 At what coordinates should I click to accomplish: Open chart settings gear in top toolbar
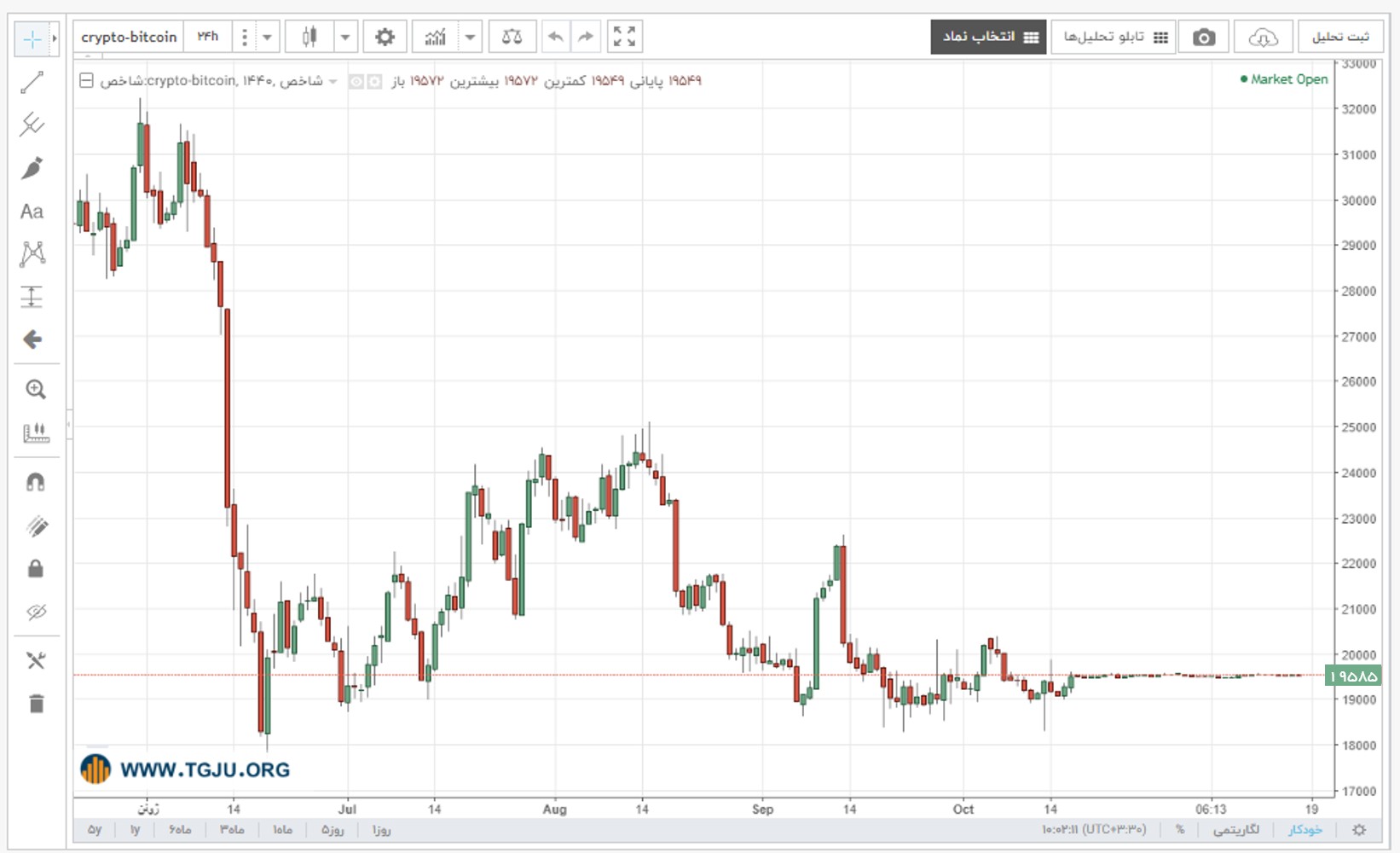point(385,37)
